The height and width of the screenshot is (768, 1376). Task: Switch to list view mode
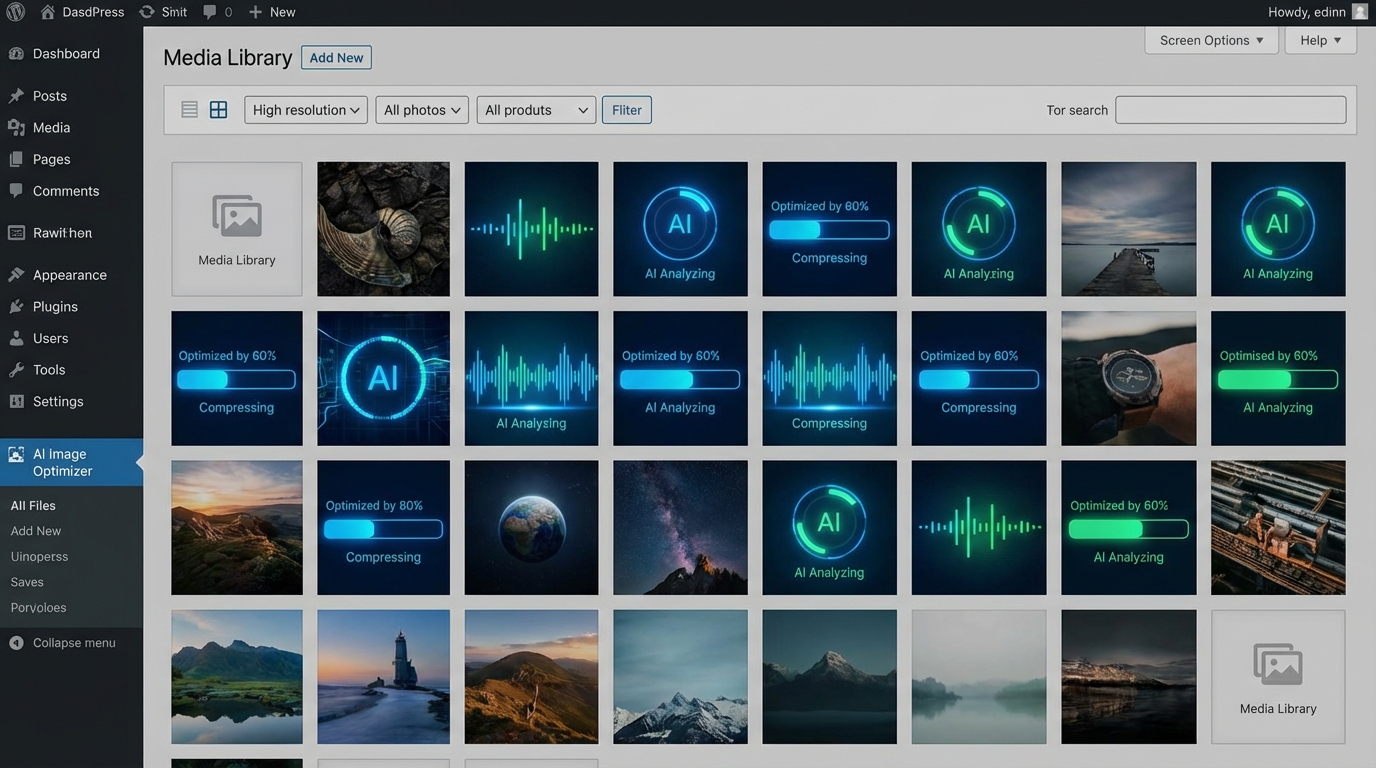(189, 108)
